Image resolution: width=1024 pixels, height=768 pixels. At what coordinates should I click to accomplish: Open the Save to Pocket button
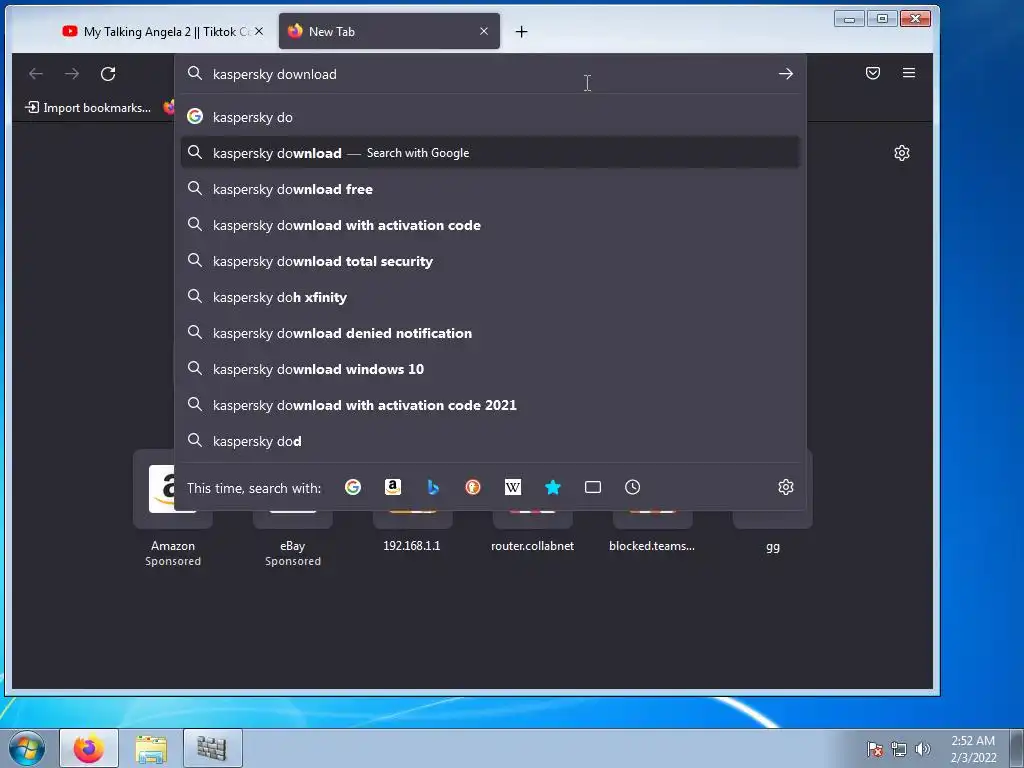pyautogui.click(x=872, y=73)
